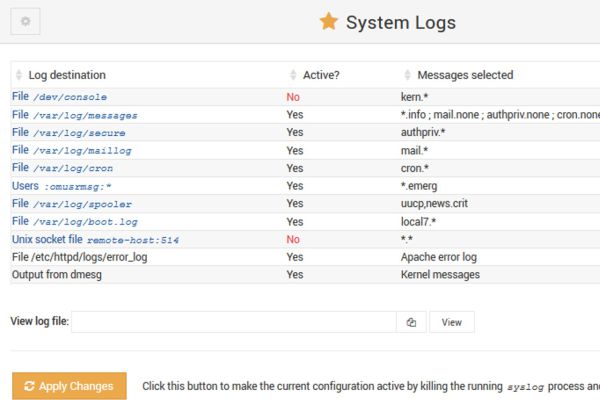Open the module config gear icon
The height and width of the screenshot is (400, 600).
point(25,21)
